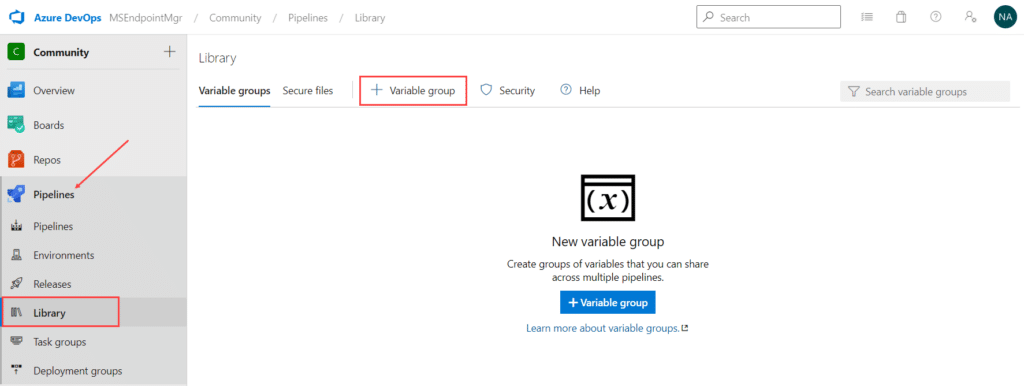The image size is (1024, 386).
Task: Click the Repos icon in sidebar
Action: click(x=16, y=159)
